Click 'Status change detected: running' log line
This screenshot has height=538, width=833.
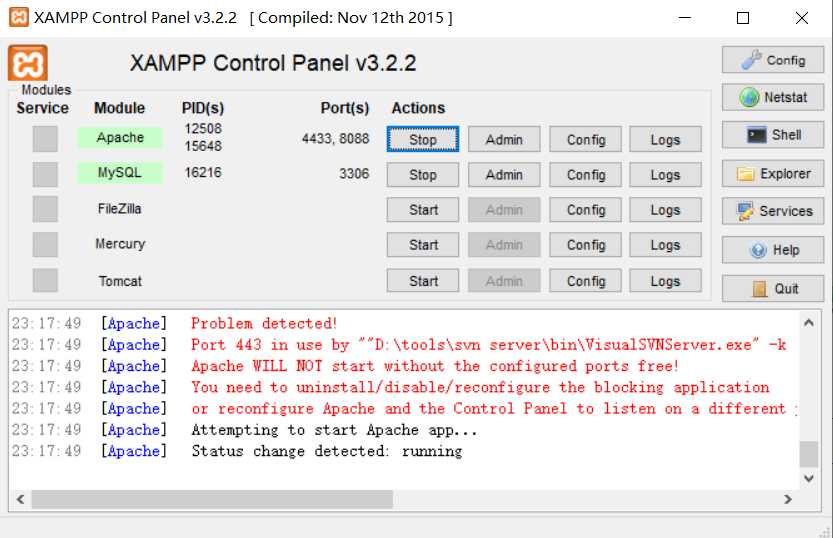point(327,451)
